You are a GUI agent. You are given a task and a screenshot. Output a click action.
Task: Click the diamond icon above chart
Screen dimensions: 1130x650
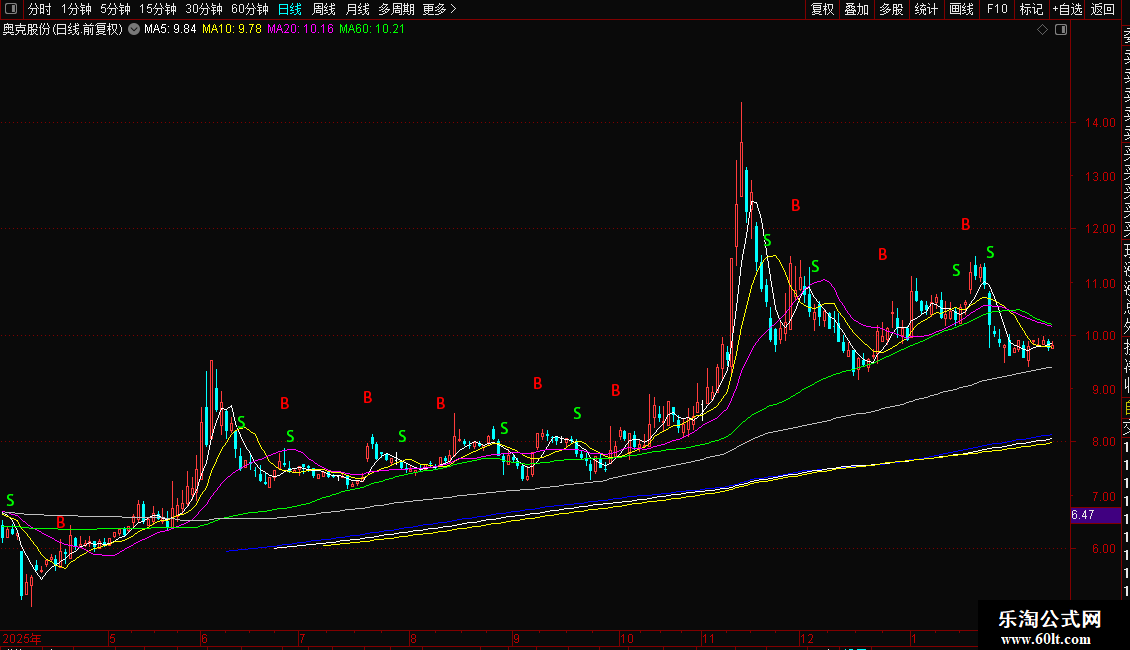(1042, 30)
